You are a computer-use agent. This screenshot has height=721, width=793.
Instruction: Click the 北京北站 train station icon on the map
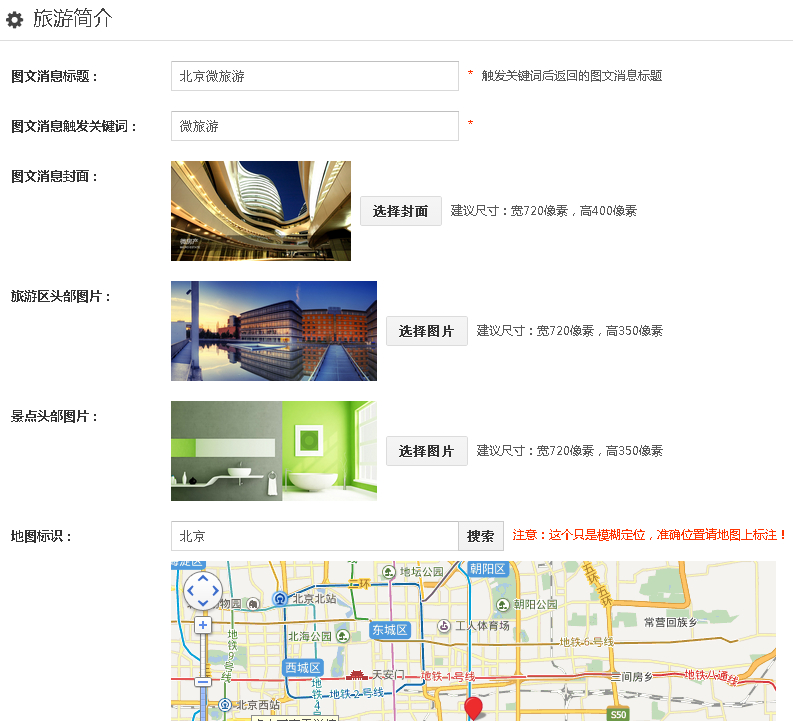(281, 600)
